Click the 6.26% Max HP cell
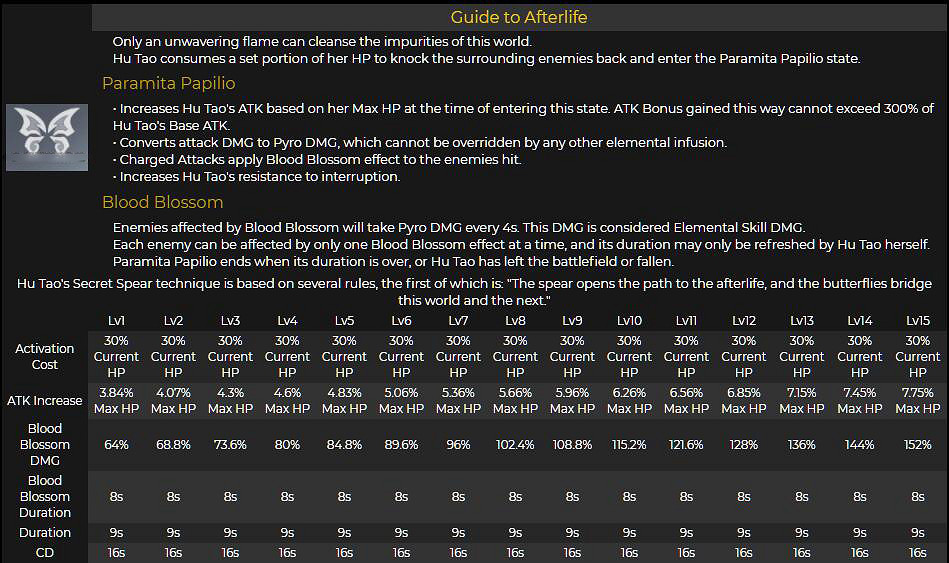949x563 pixels. [629, 400]
